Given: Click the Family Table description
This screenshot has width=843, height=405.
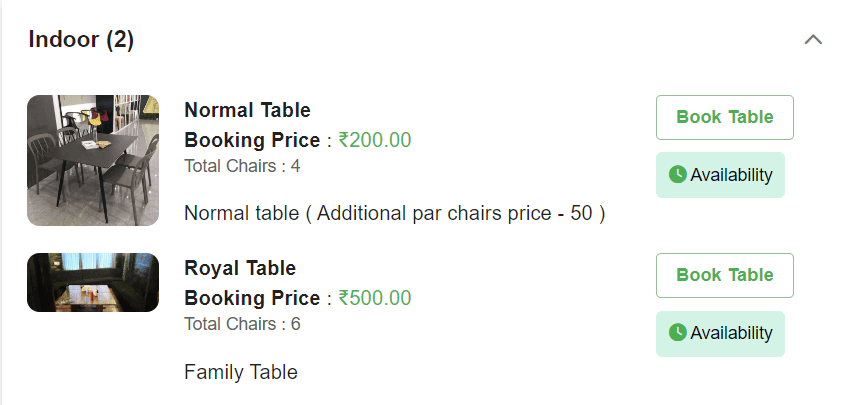Looking at the screenshot, I should point(241,372).
